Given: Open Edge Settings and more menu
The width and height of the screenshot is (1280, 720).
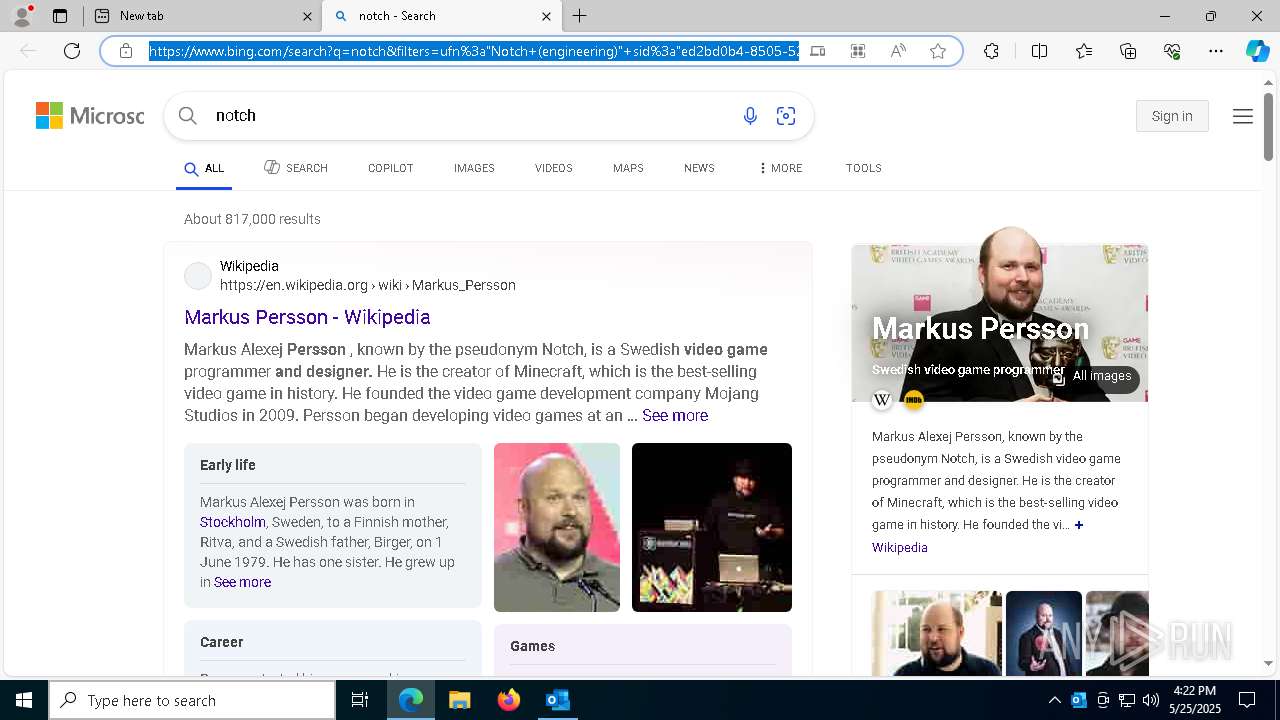Looking at the screenshot, I should [x=1216, y=51].
